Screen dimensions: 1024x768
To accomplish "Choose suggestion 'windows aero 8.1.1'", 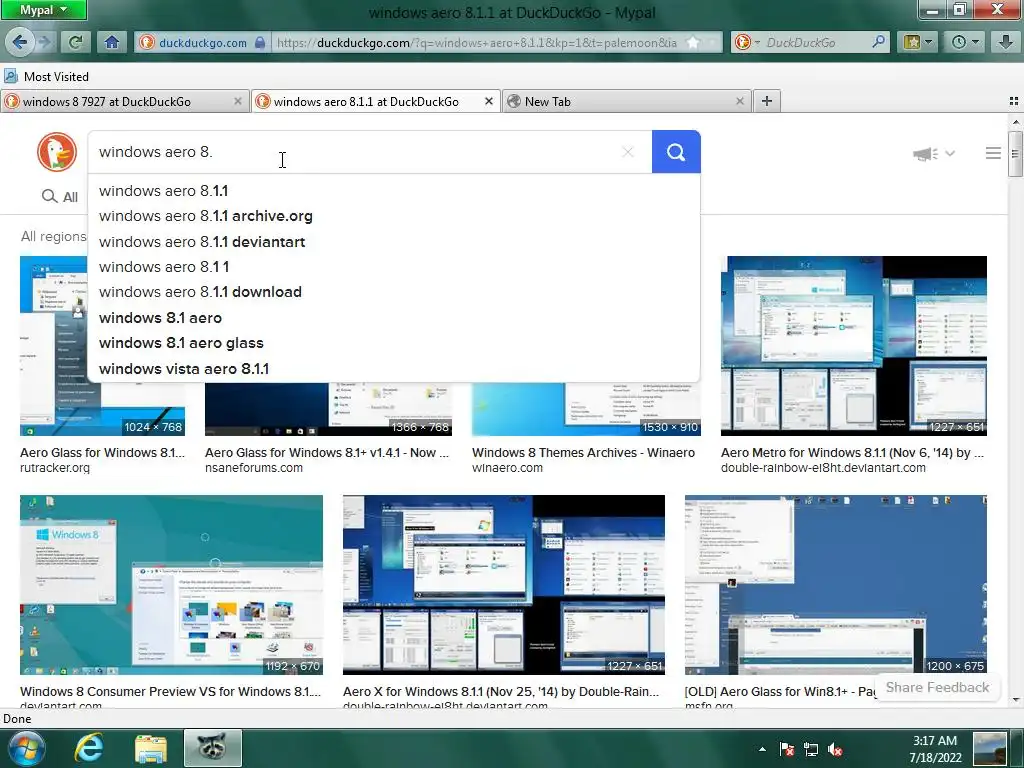I will 394,191.
